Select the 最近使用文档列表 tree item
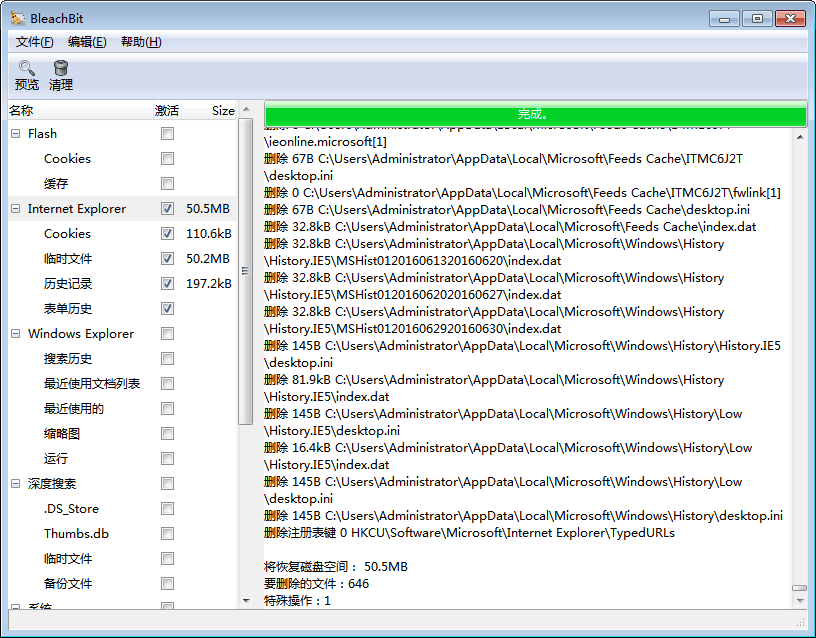The width and height of the screenshot is (816, 638). [92, 384]
